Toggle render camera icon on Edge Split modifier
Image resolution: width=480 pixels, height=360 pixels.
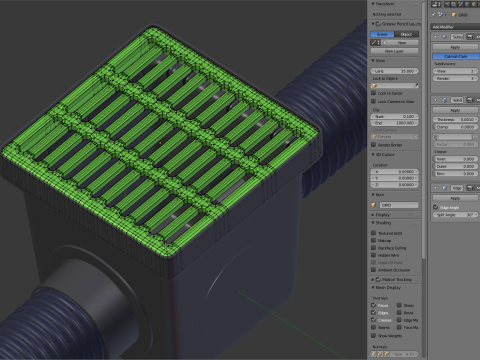click(x=470, y=188)
